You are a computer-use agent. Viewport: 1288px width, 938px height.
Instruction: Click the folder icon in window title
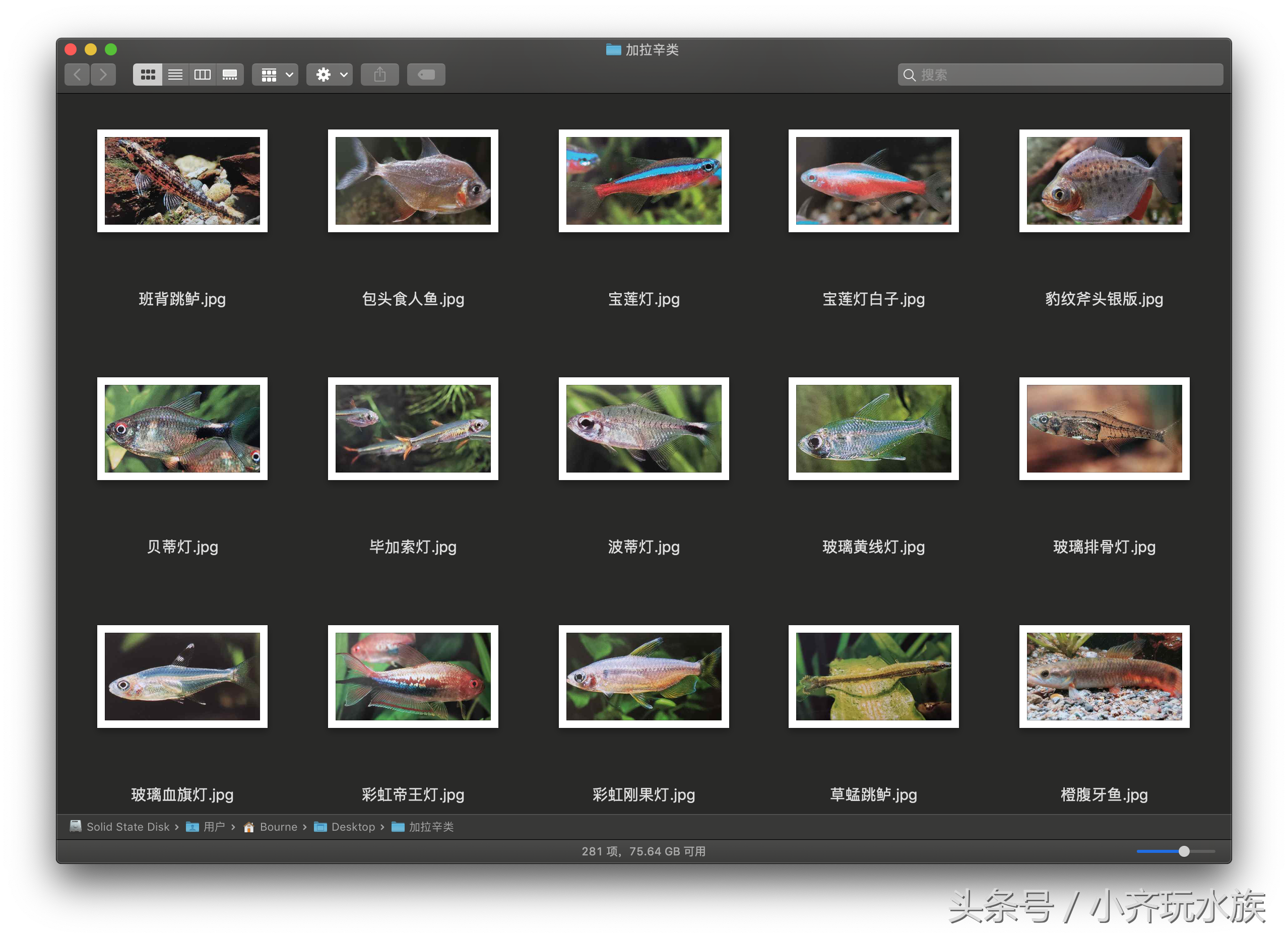[613, 49]
